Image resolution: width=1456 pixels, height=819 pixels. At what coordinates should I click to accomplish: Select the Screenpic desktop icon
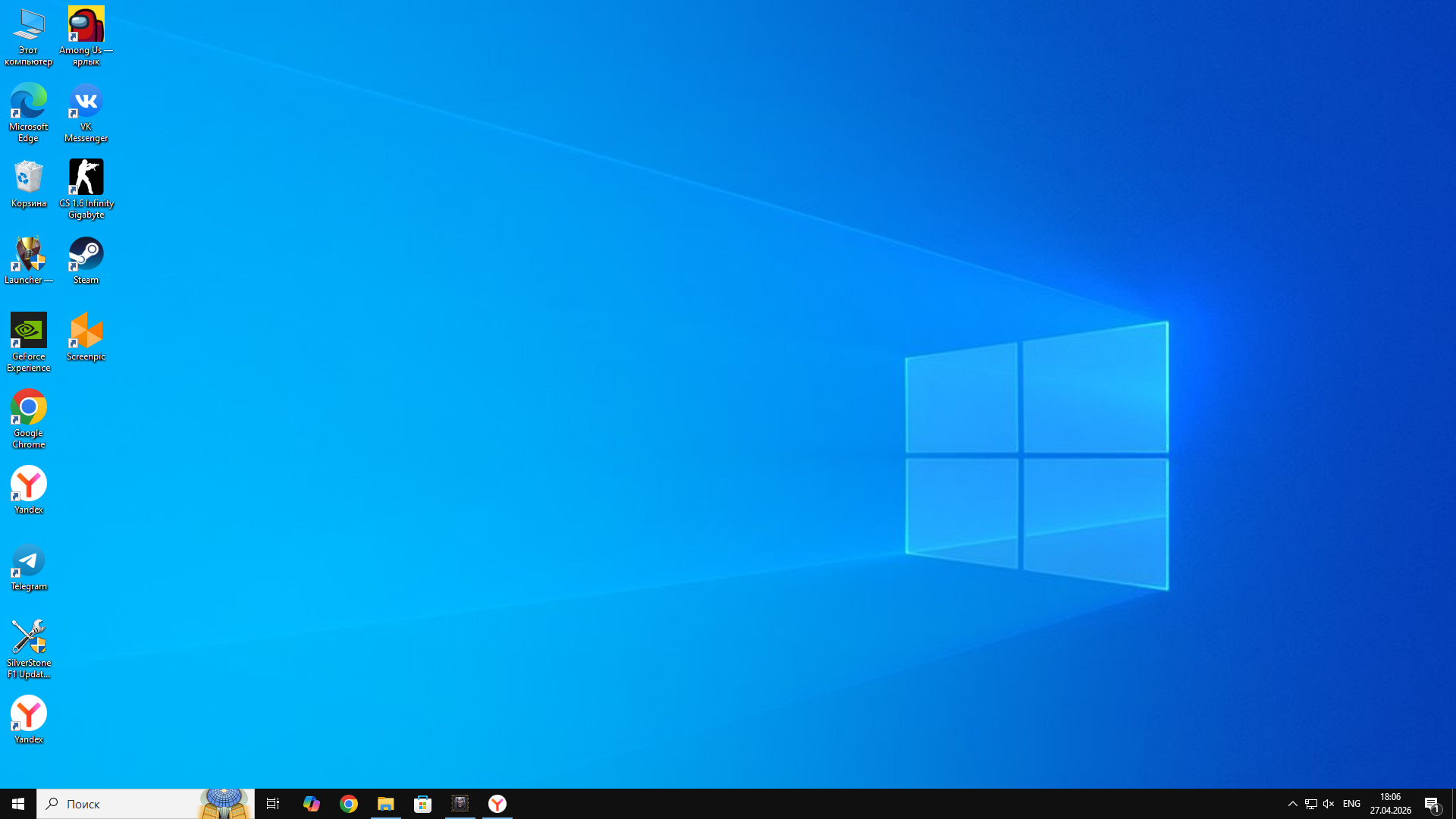point(86,331)
